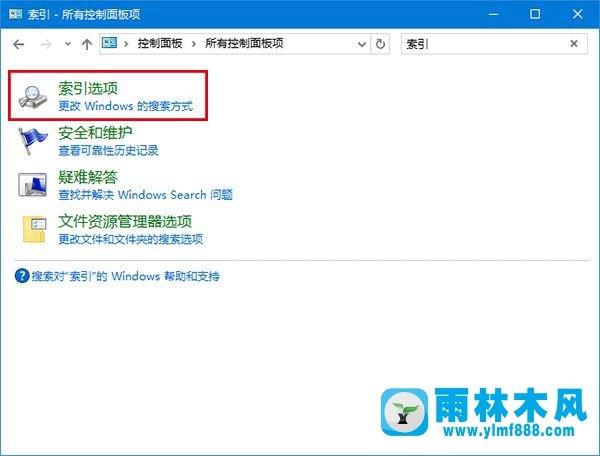600x456 pixels.
Task: Expand the address bar history dropdown
Action: pos(362,44)
